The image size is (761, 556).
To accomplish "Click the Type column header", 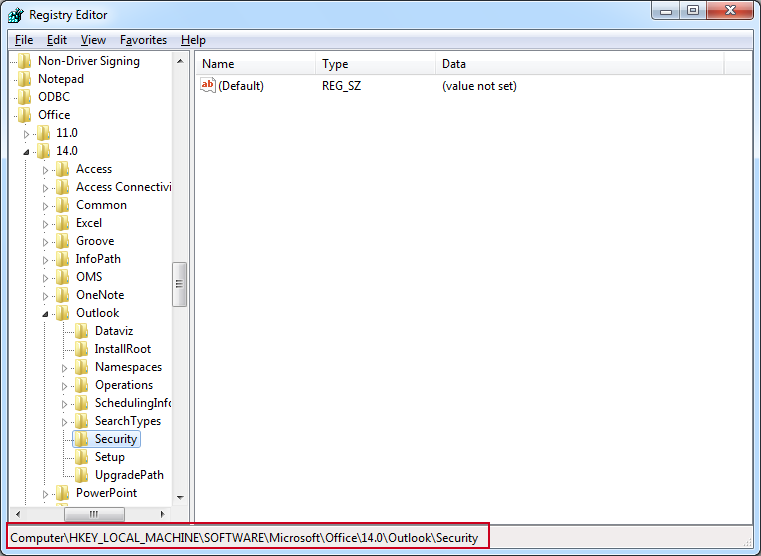I will click(376, 64).
